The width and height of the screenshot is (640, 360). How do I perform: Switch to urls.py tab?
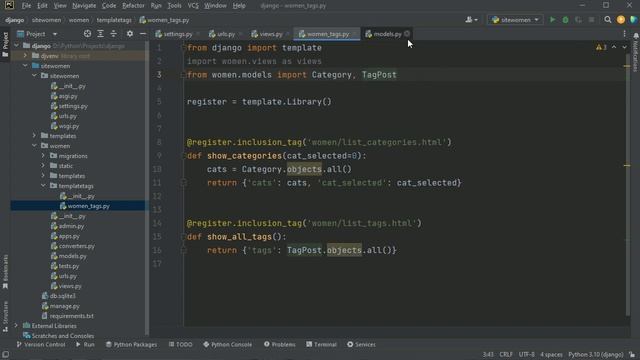coord(222,34)
